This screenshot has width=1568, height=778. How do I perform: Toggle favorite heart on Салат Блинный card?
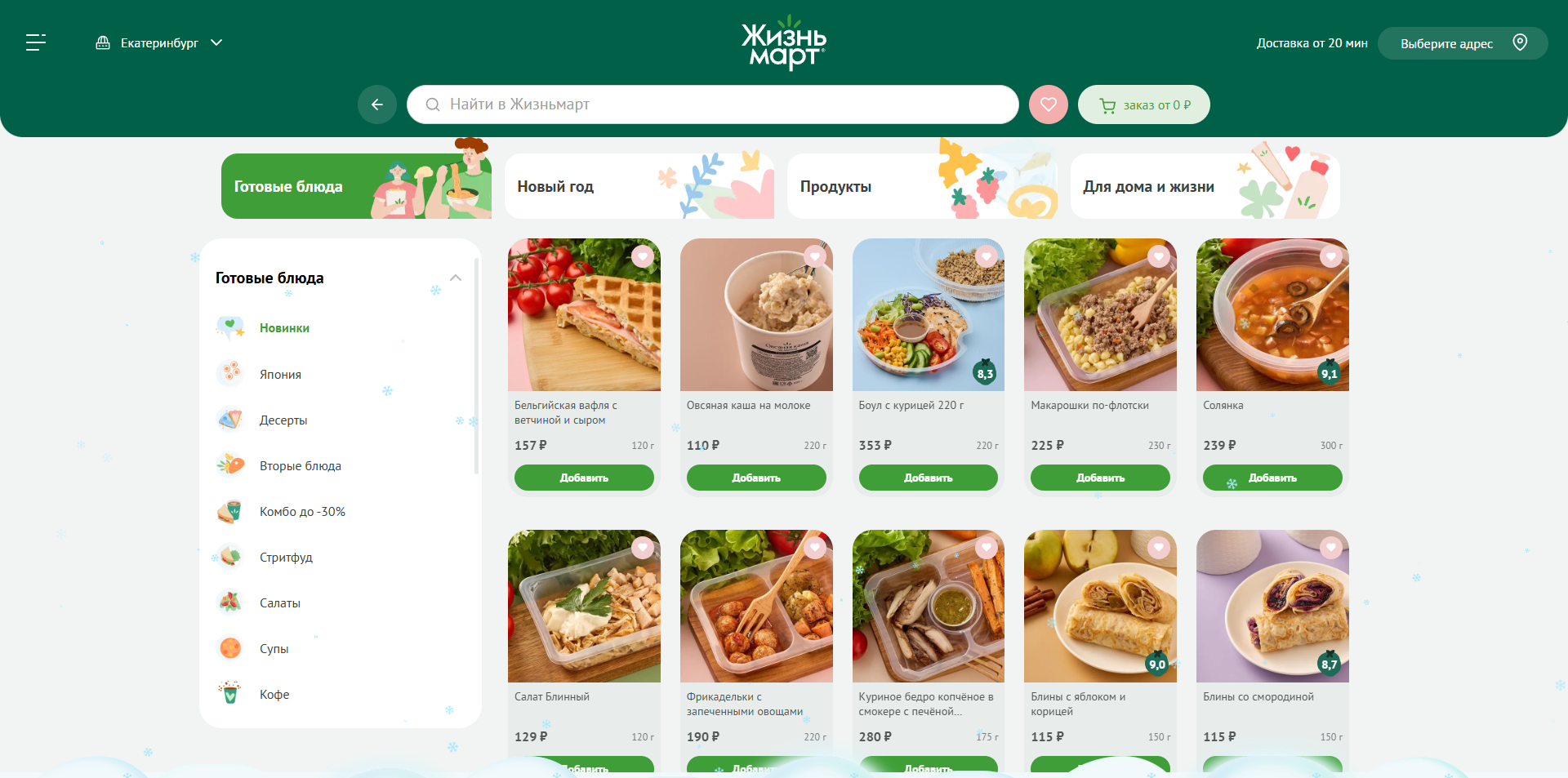(643, 548)
